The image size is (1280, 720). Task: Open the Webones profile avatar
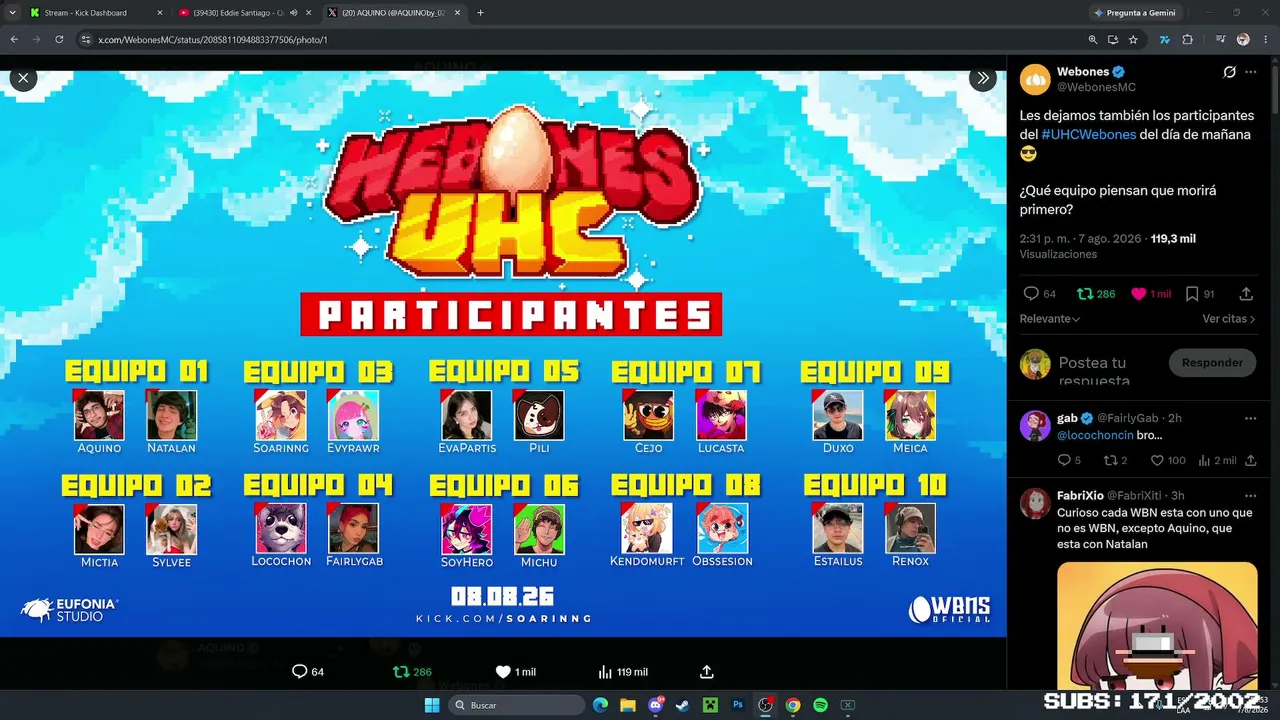(x=1035, y=79)
